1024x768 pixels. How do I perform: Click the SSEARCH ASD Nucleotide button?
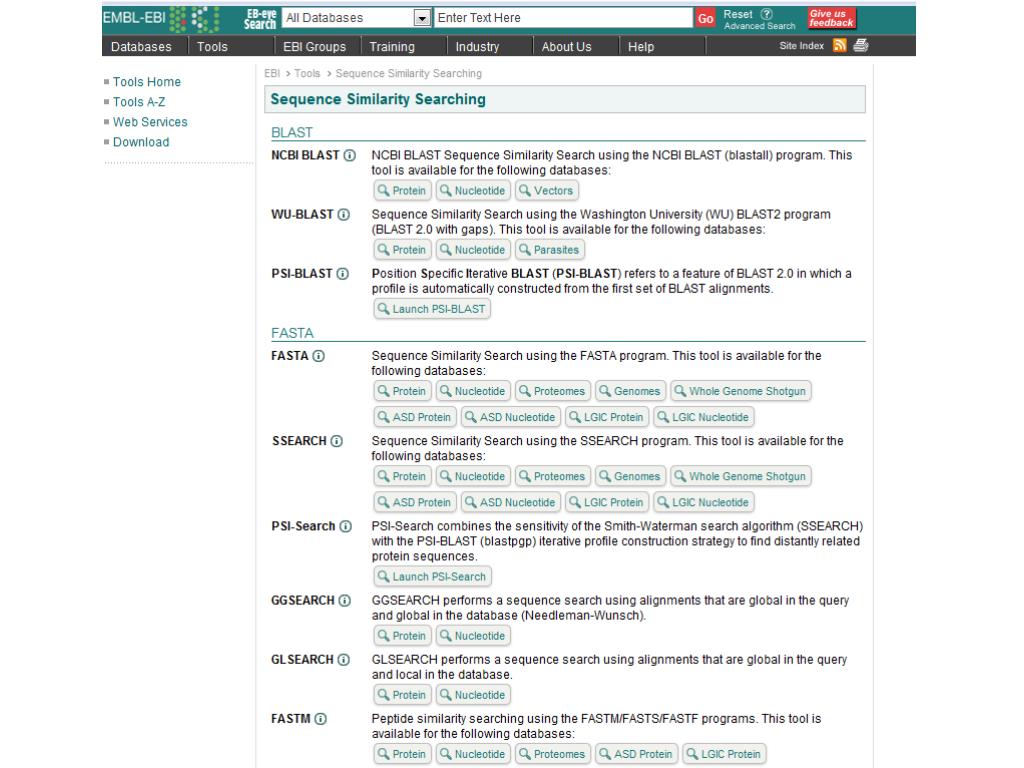(511, 503)
